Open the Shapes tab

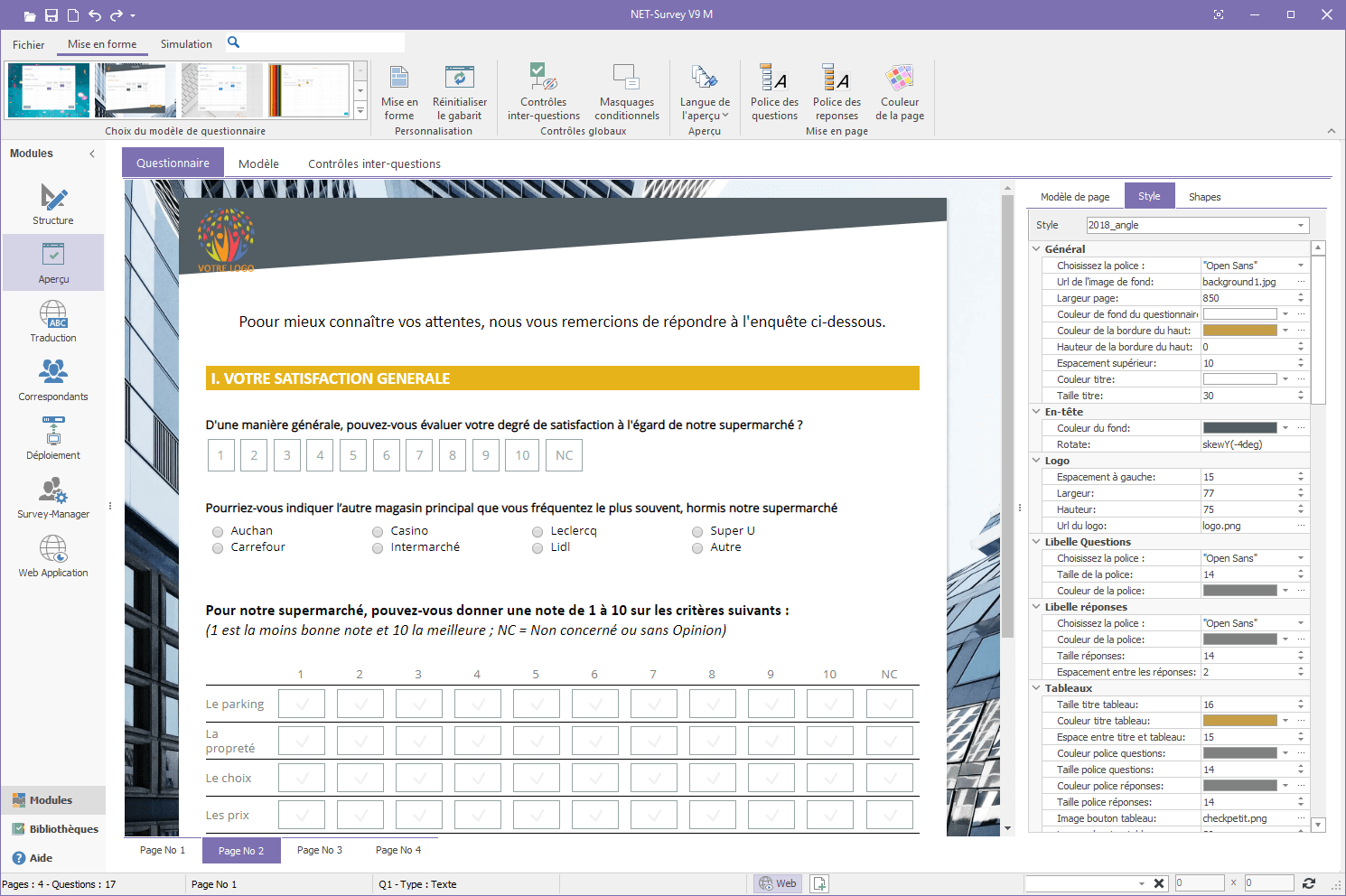point(1204,196)
